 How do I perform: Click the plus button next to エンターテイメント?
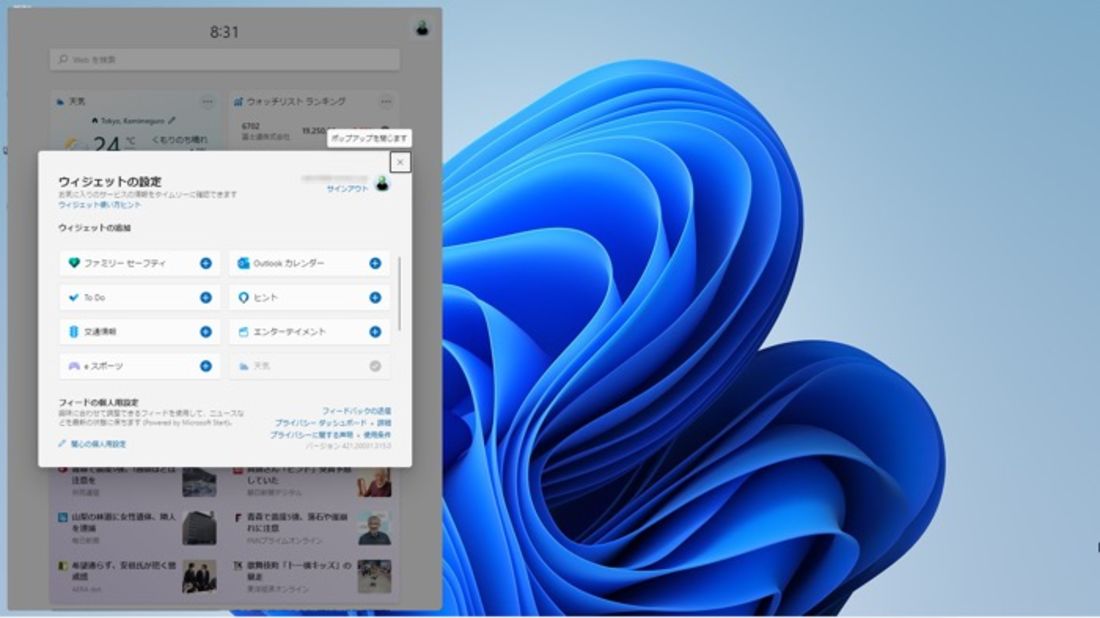pyautogui.click(x=375, y=332)
